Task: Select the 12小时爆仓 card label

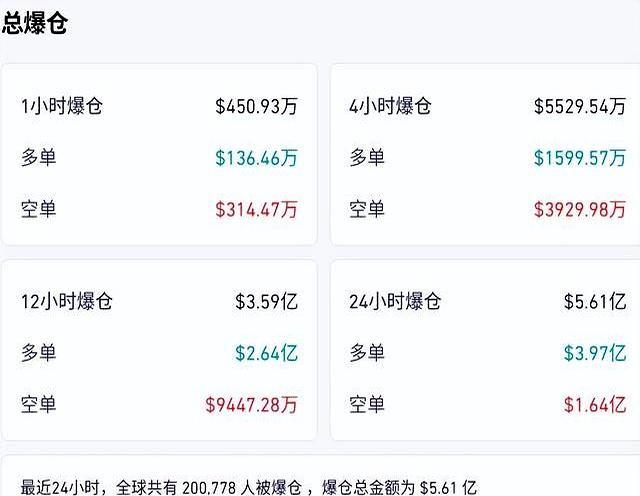Action: point(67,301)
